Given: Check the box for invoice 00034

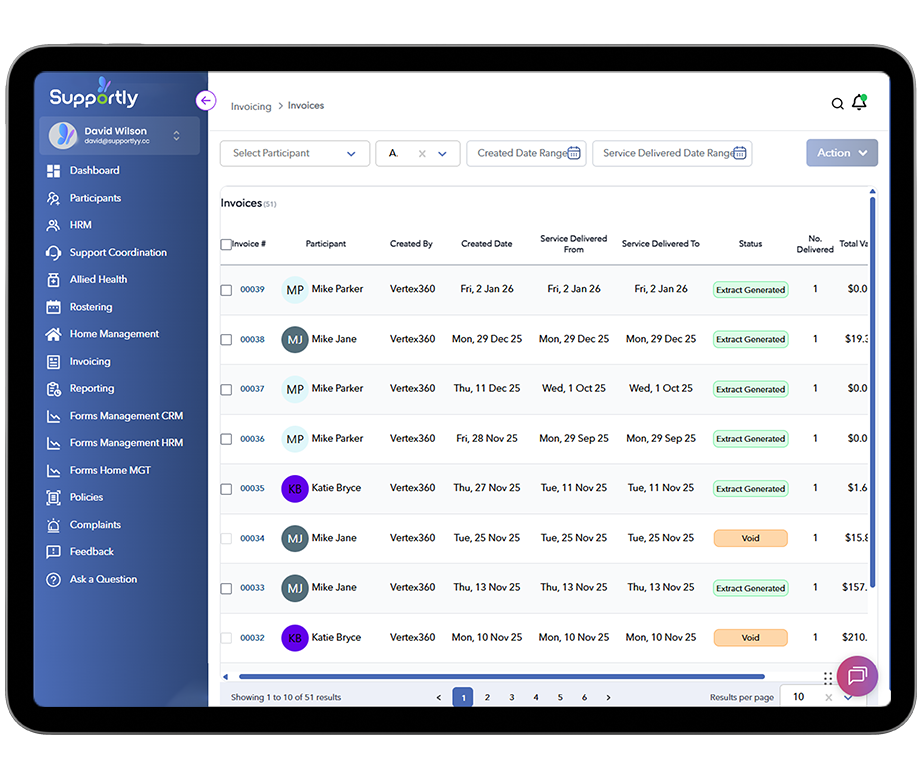Looking at the screenshot, I should pos(226,538).
